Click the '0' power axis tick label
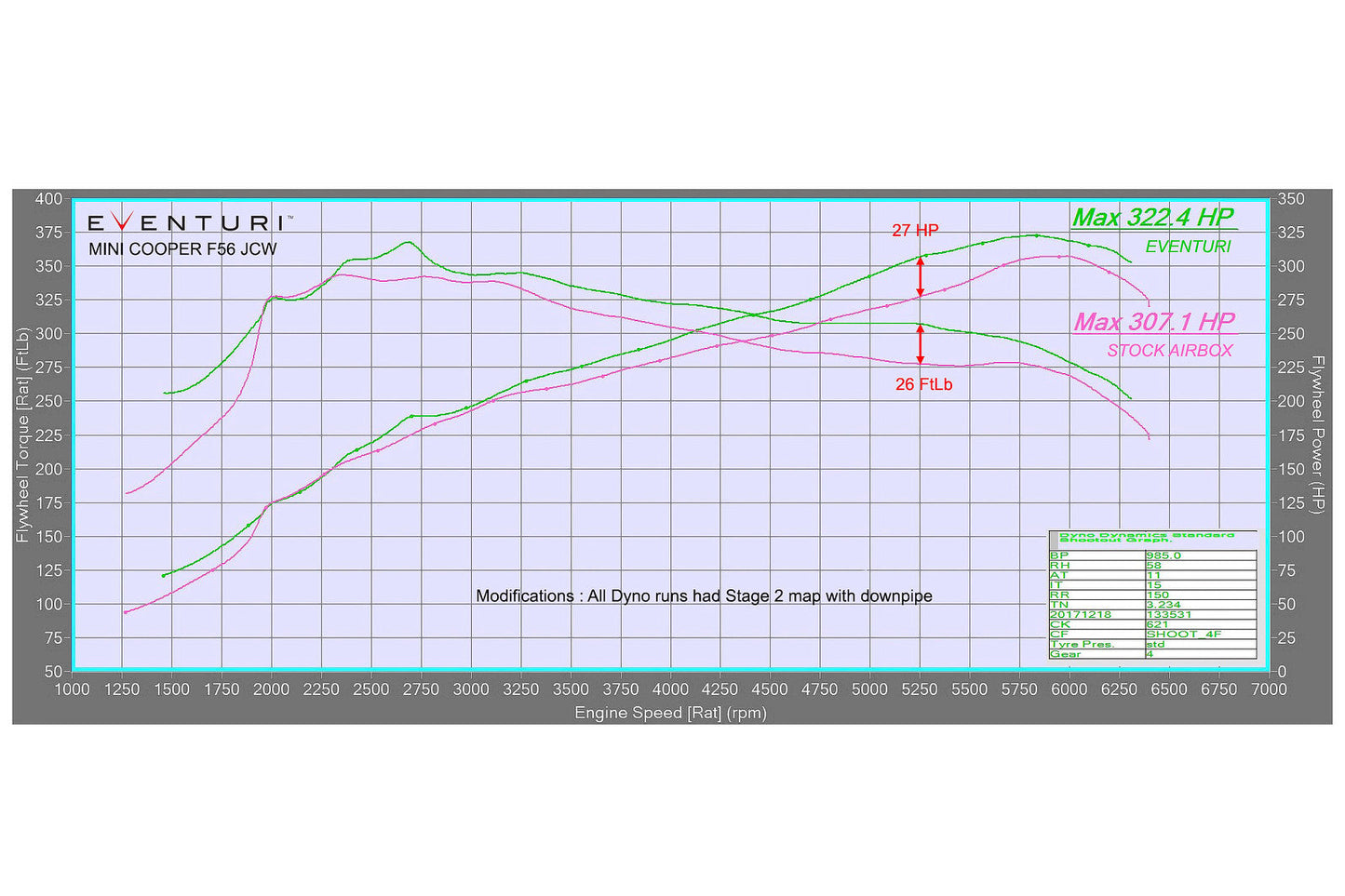The height and width of the screenshot is (896, 1345). click(x=1283, y=672)
